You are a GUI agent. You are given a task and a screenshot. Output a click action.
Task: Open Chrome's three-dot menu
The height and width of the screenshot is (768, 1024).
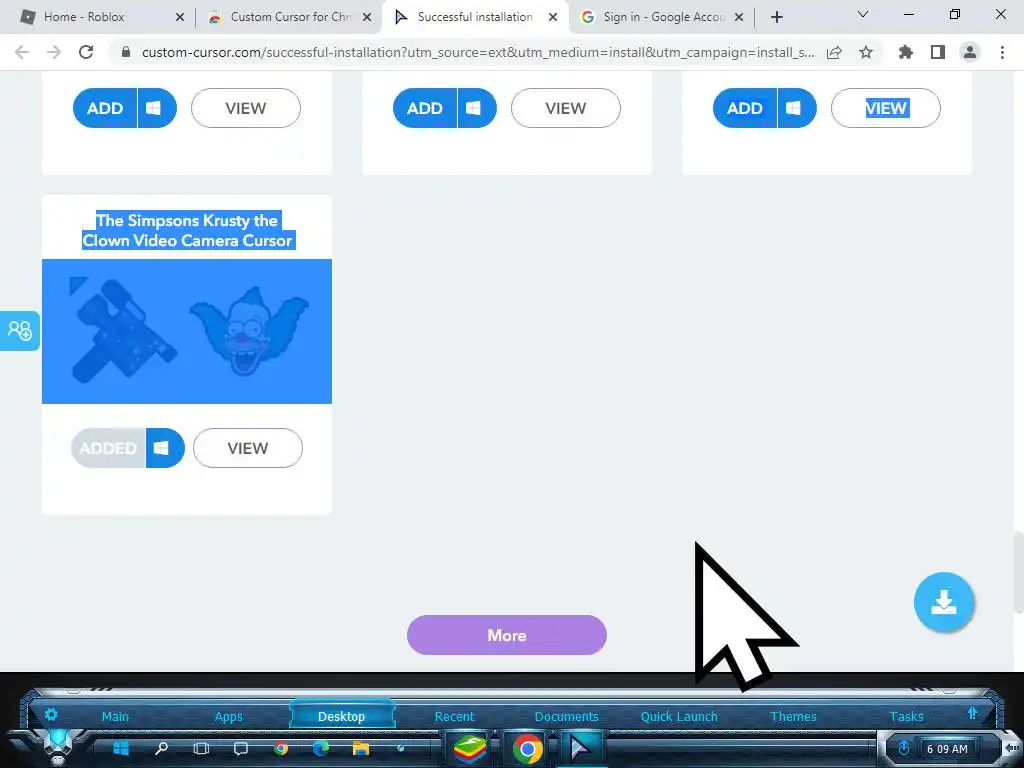(x=1002, y=52)
